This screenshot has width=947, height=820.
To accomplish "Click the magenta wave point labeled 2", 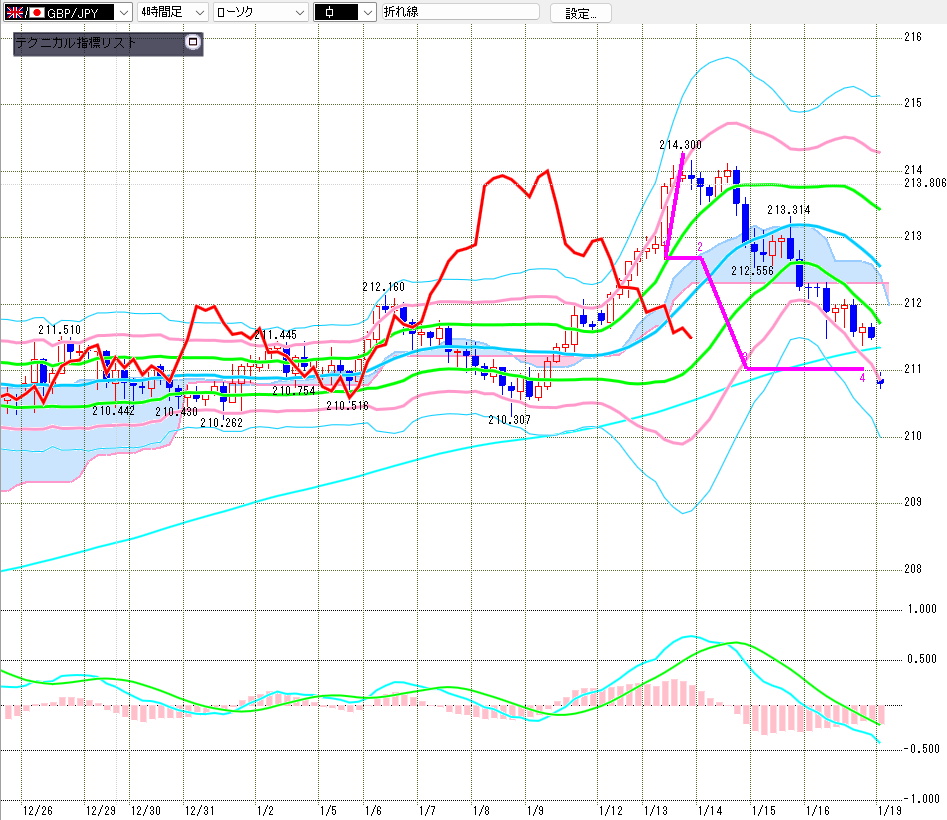I will tap(700, 246).
